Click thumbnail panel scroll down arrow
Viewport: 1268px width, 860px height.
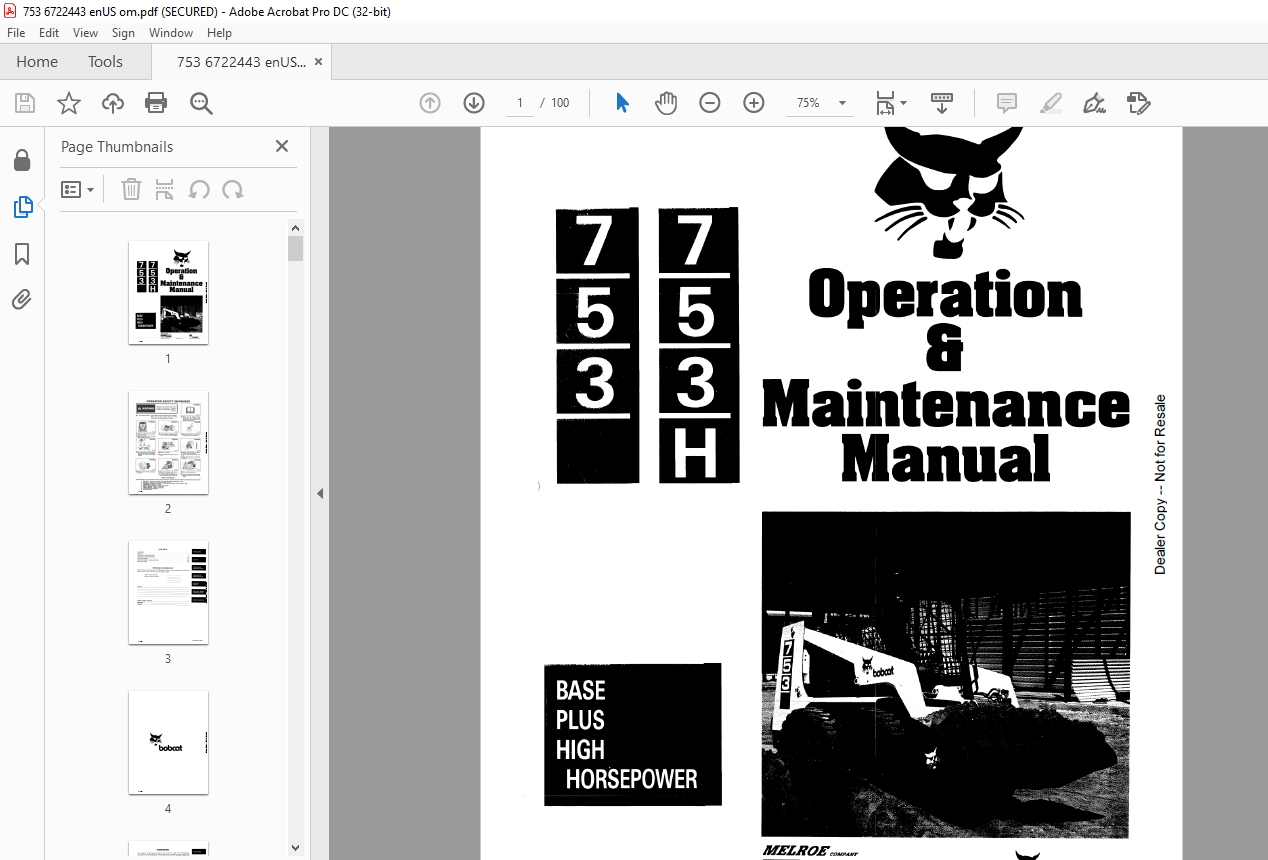pos(295,848)
